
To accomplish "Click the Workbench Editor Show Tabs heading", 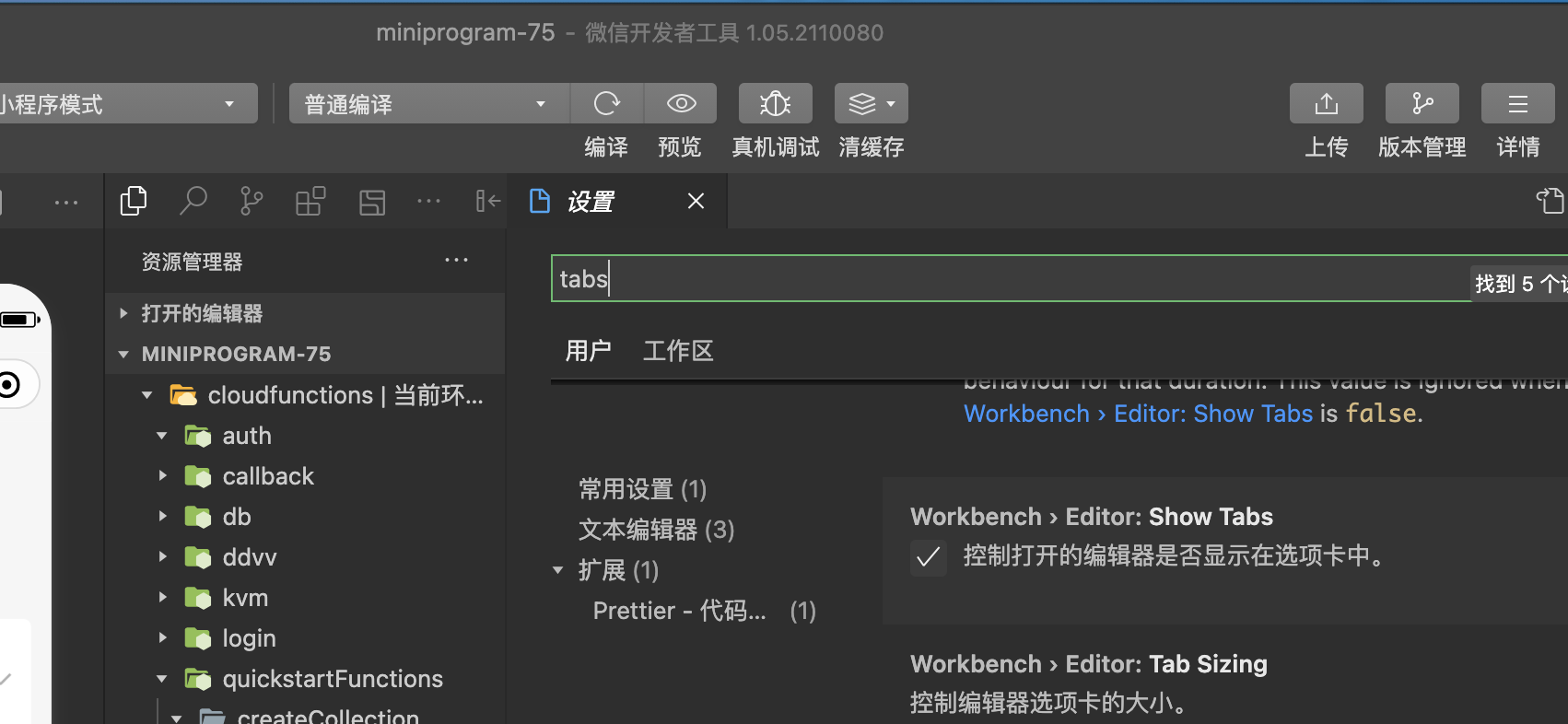I will coord(1092,517).
